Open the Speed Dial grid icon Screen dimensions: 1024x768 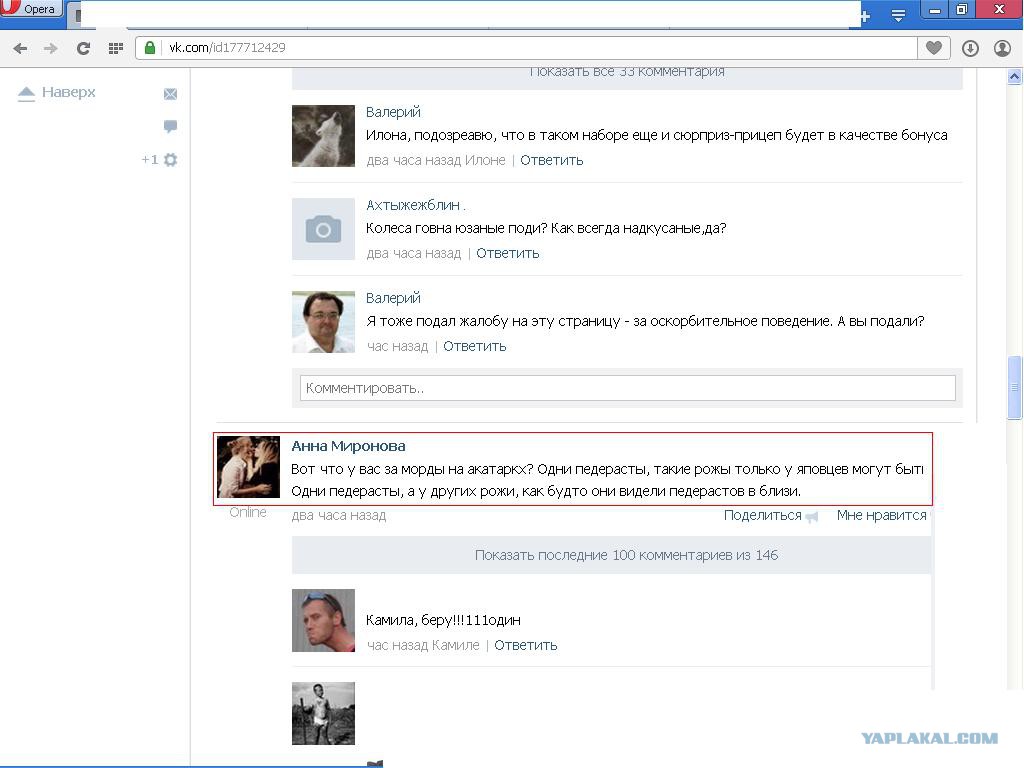tap(116, 48)
